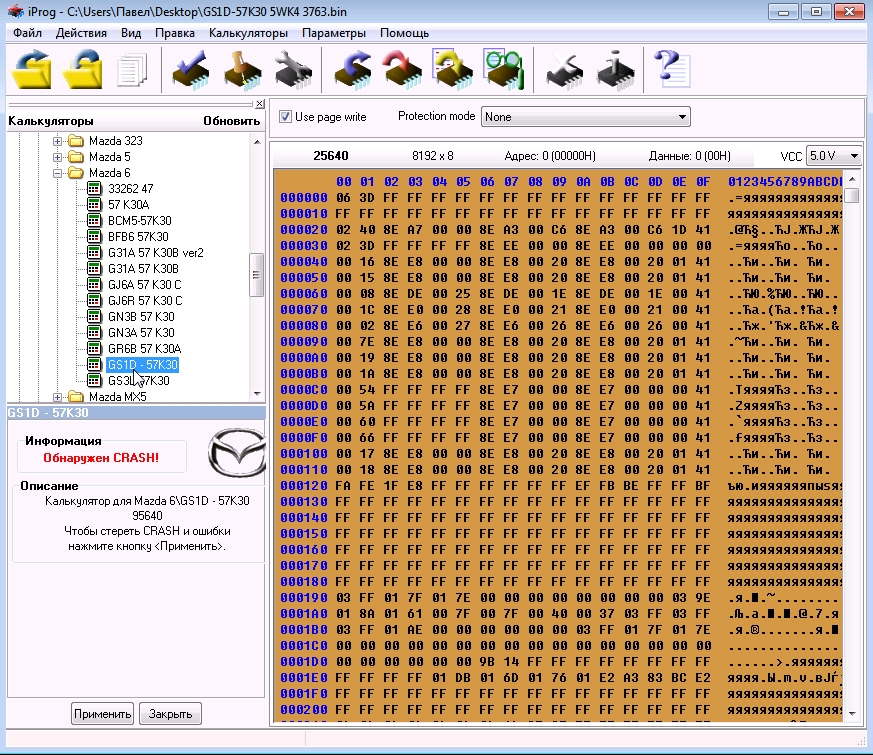Open the Действия menu
Image resolution: width=873 pixels, height=755 pixels.
point(81,33)
